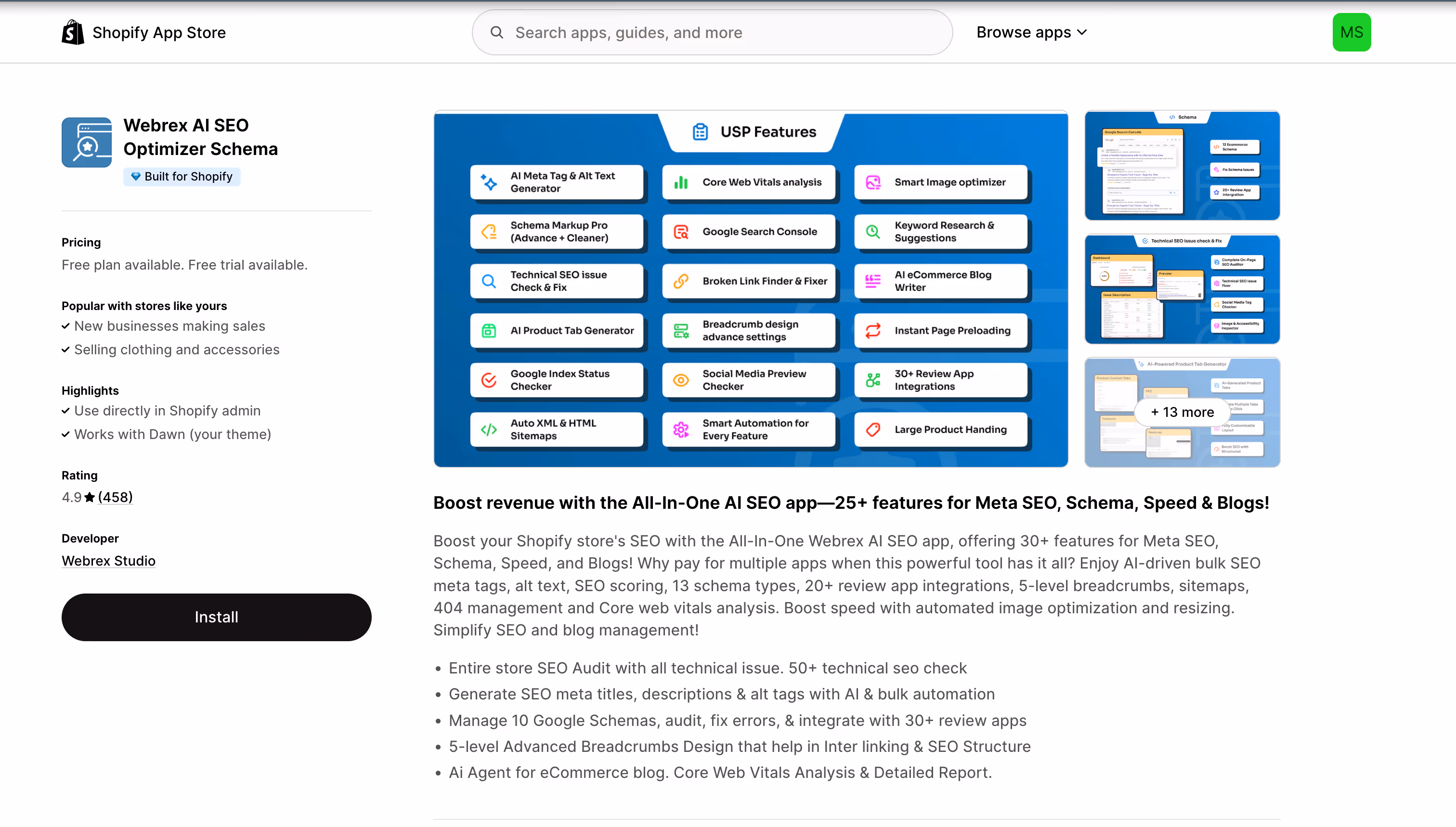The image size is (1456, 827).
Task: Click the Schema Markup Pro icon
Action: tap(489, 232)
